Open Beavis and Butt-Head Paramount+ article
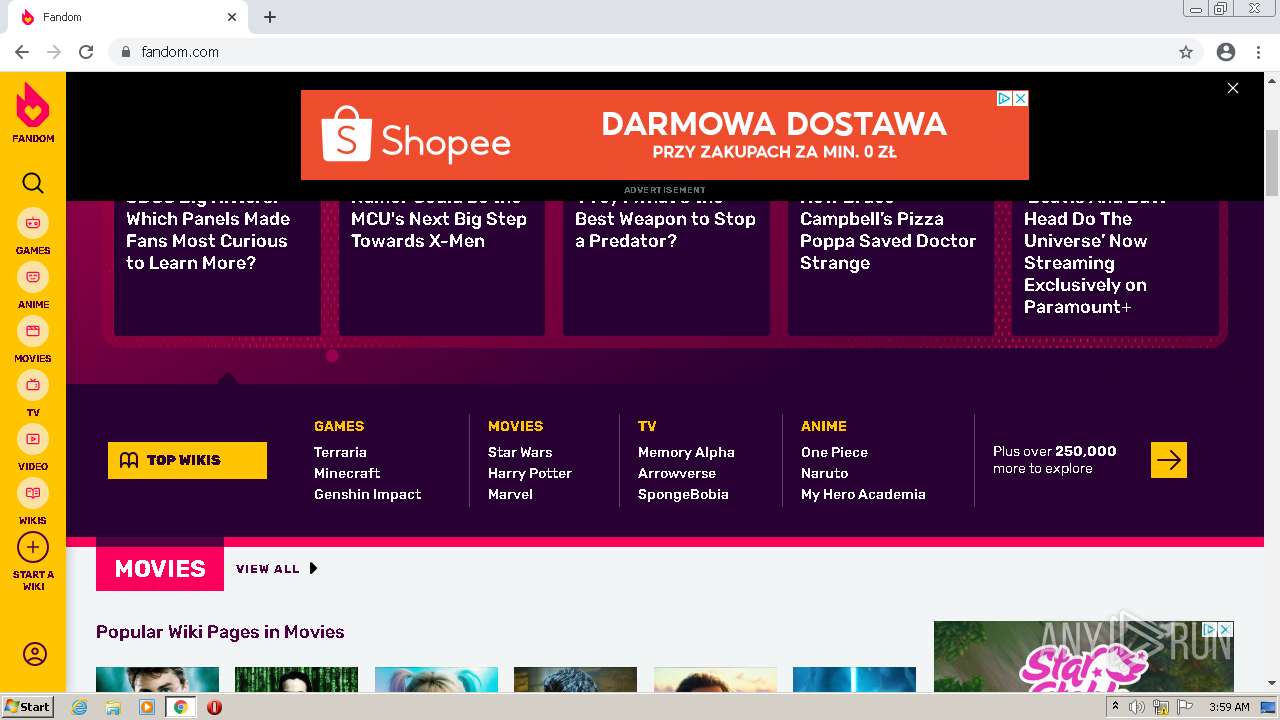This screenshot has height=720, width=1280. (1115, 268)
